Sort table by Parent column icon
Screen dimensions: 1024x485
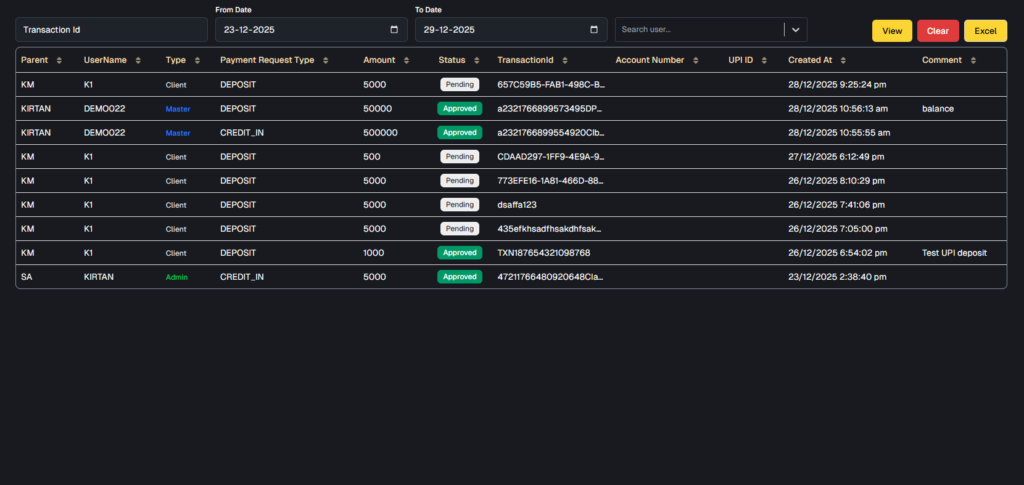click(59, 60)
